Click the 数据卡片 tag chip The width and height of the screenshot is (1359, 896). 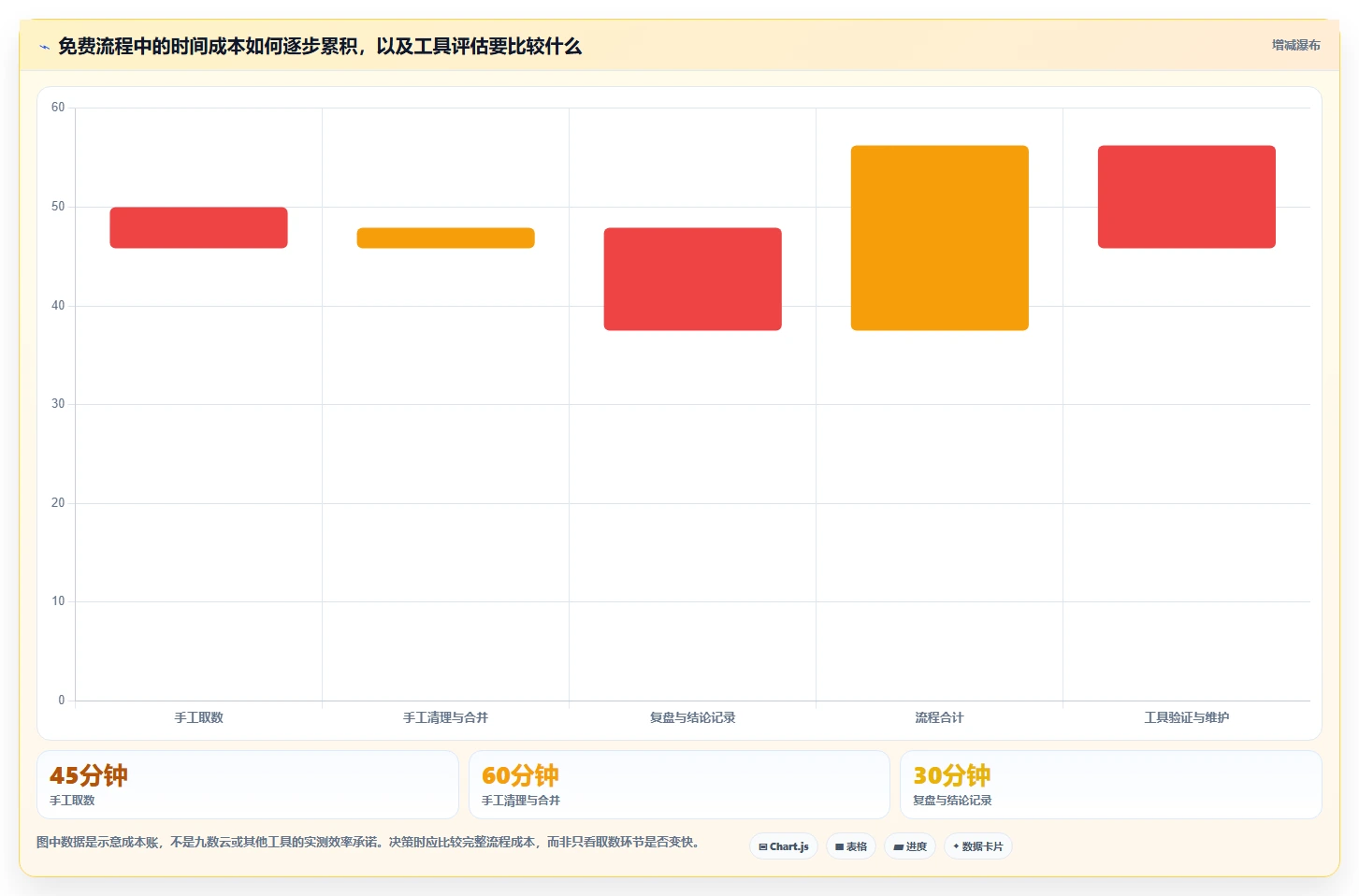[978, 846]
